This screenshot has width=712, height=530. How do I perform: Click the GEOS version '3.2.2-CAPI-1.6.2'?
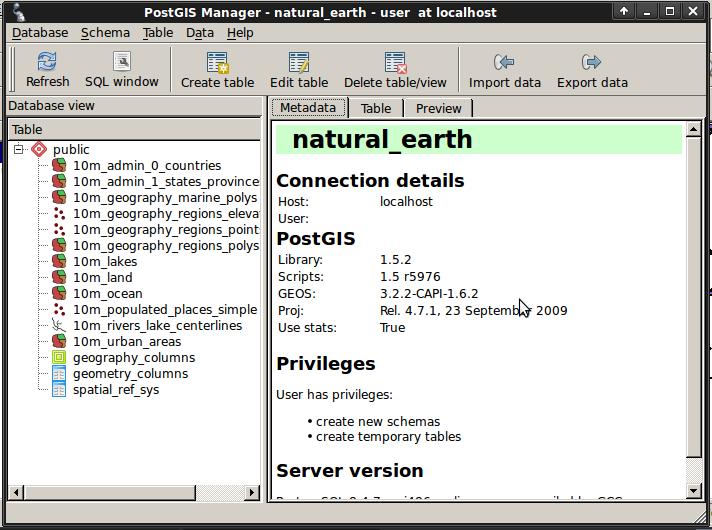(429, 294)
